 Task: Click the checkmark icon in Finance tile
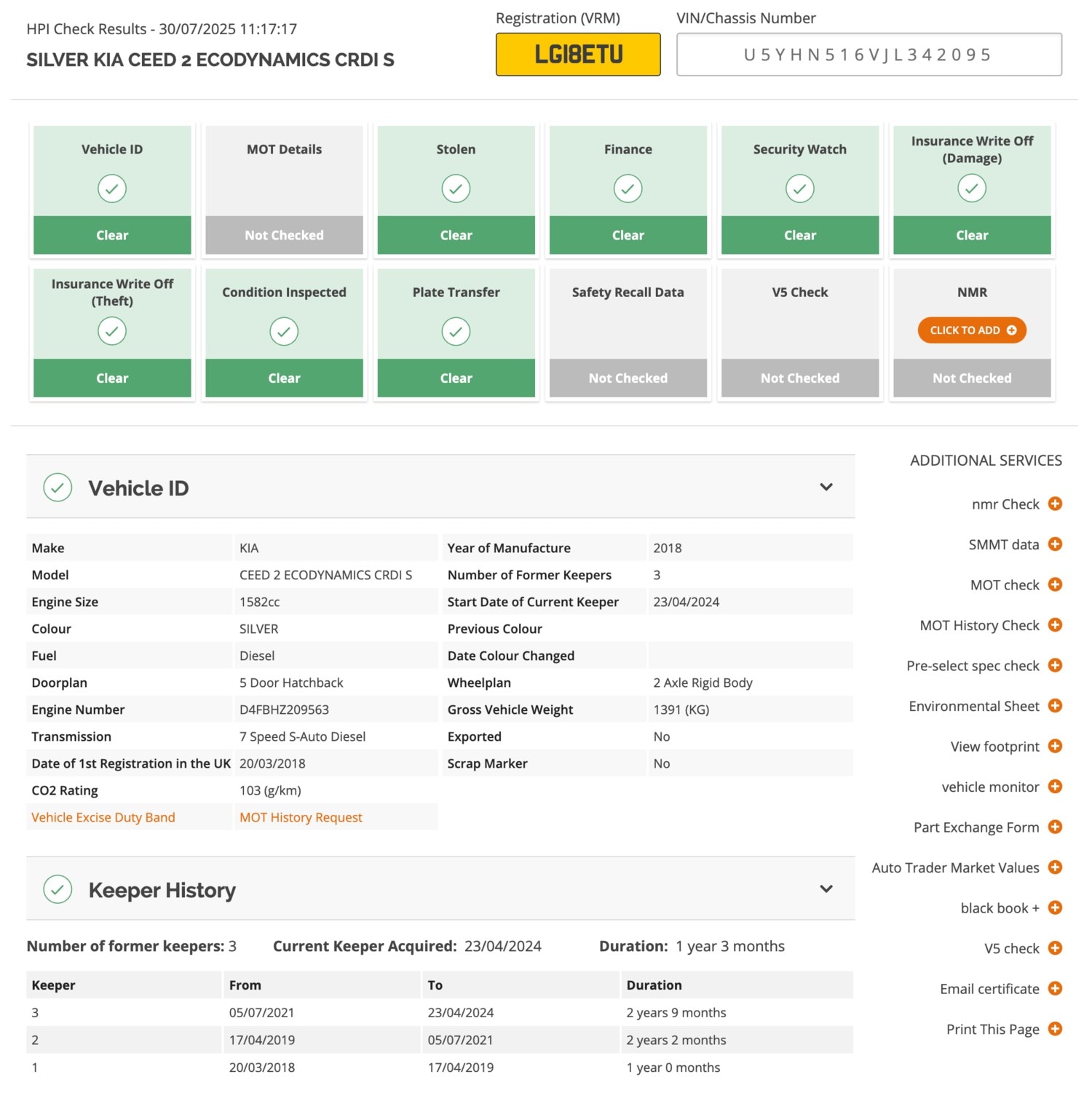pos(628,188)
